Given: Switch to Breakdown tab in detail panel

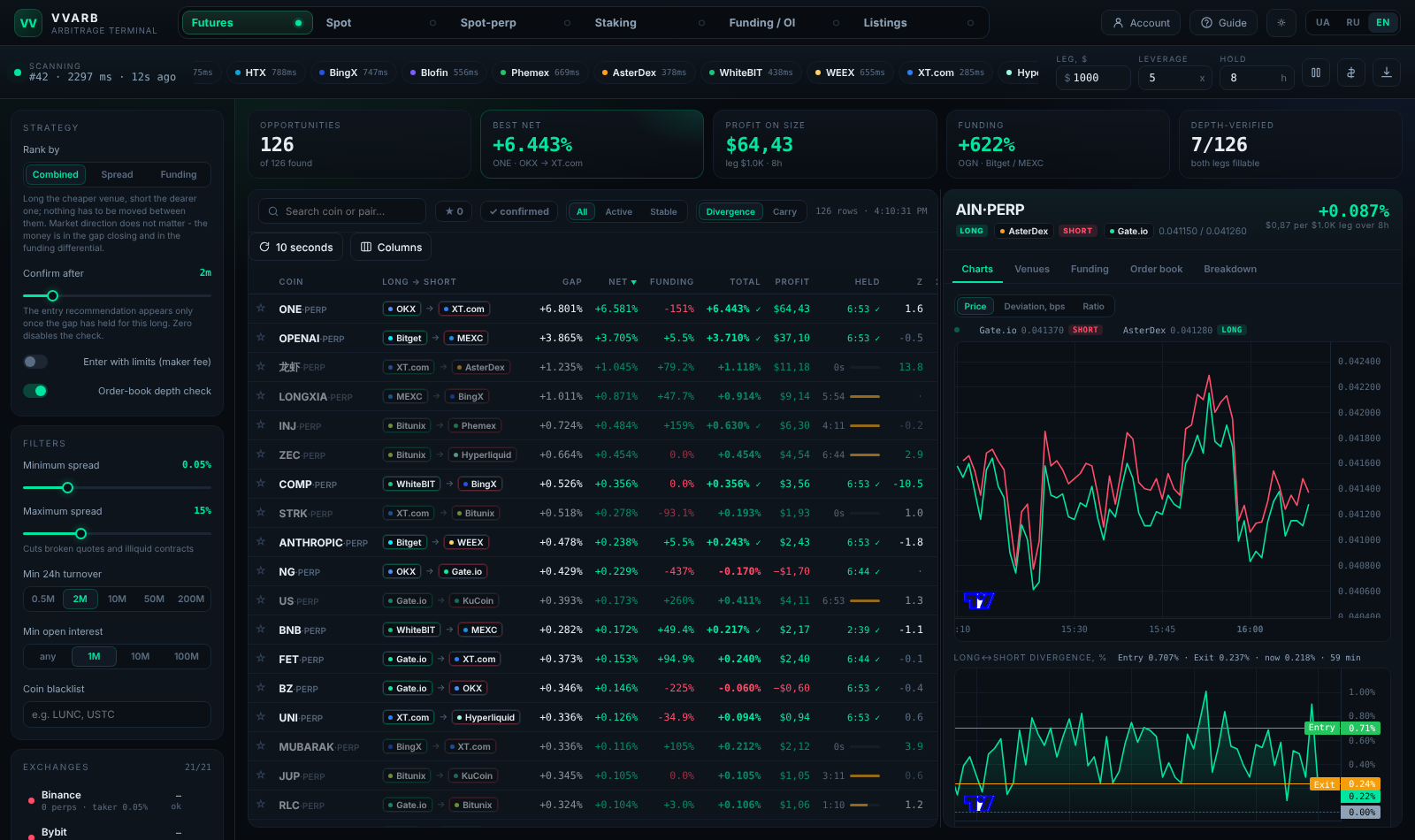Looking at the screenshot, I should 1230,269.
